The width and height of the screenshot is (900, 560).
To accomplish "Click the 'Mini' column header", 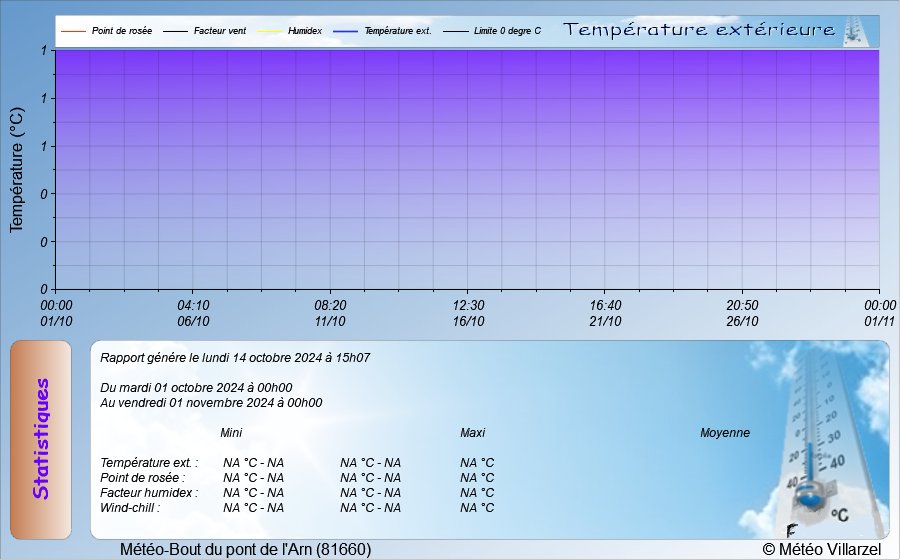I will [x=231, y=433].
